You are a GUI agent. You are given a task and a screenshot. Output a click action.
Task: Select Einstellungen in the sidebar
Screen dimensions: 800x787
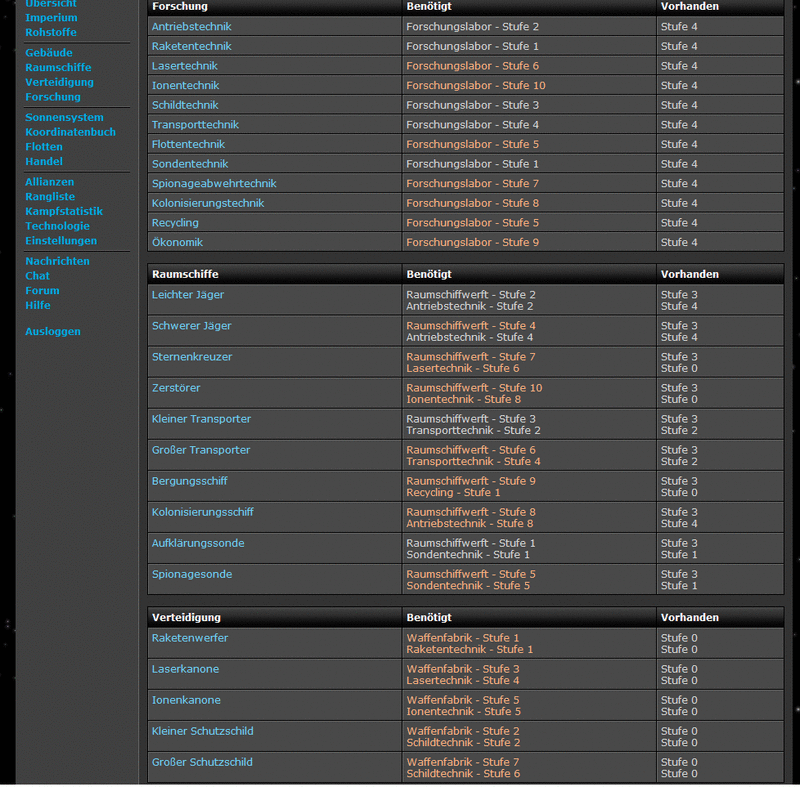tap(61, 241)
